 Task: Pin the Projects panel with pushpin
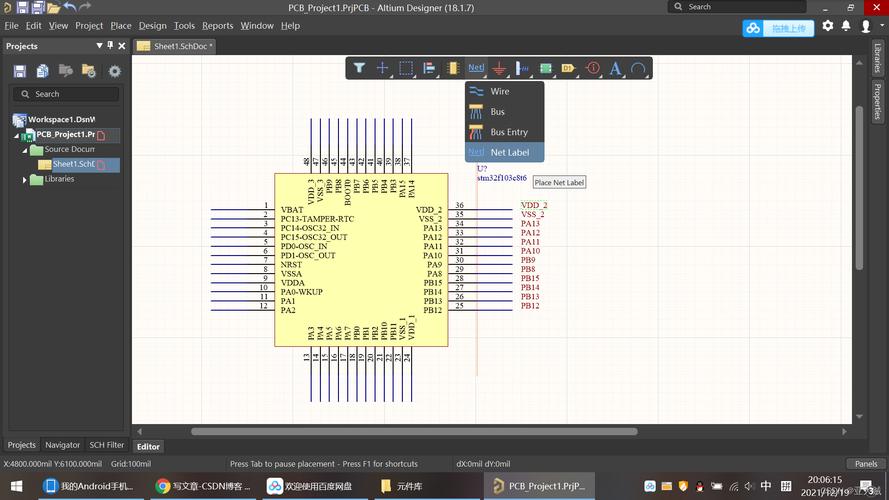[x=110, y=46]
